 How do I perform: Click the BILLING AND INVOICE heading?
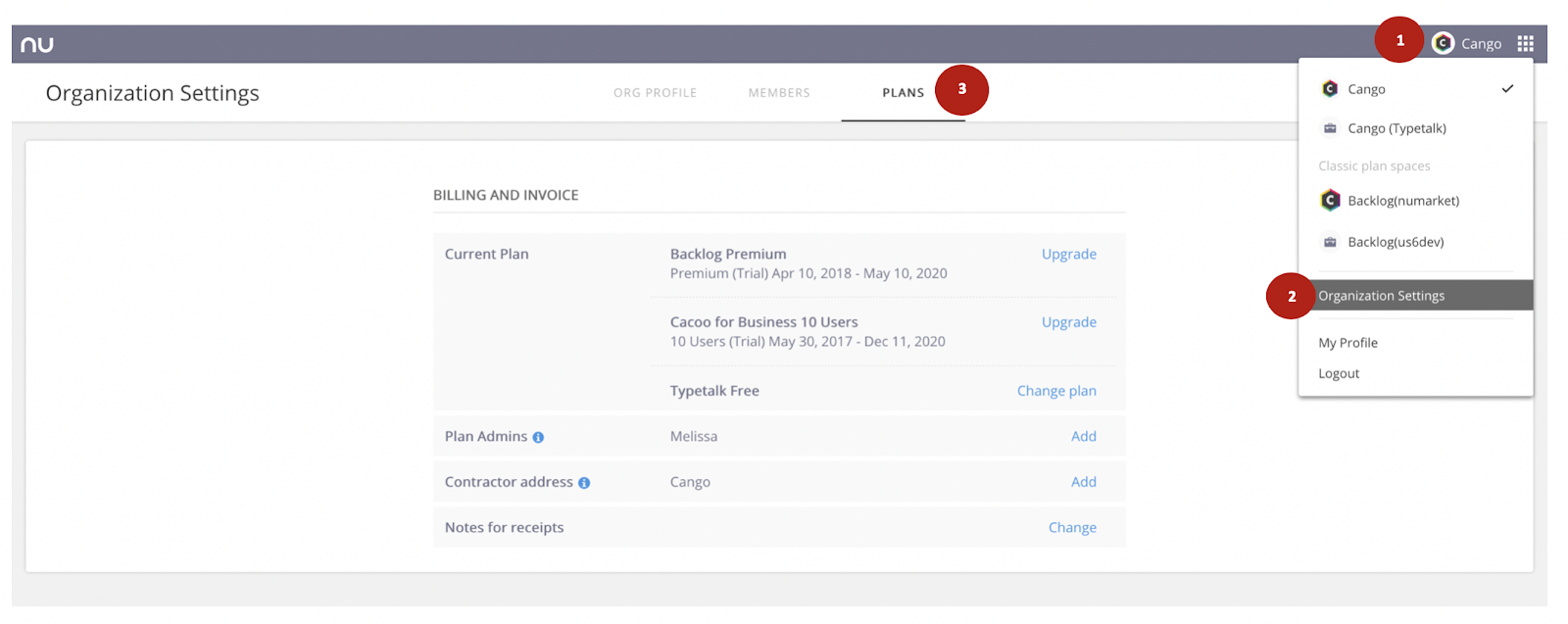(x=506, y=195)
